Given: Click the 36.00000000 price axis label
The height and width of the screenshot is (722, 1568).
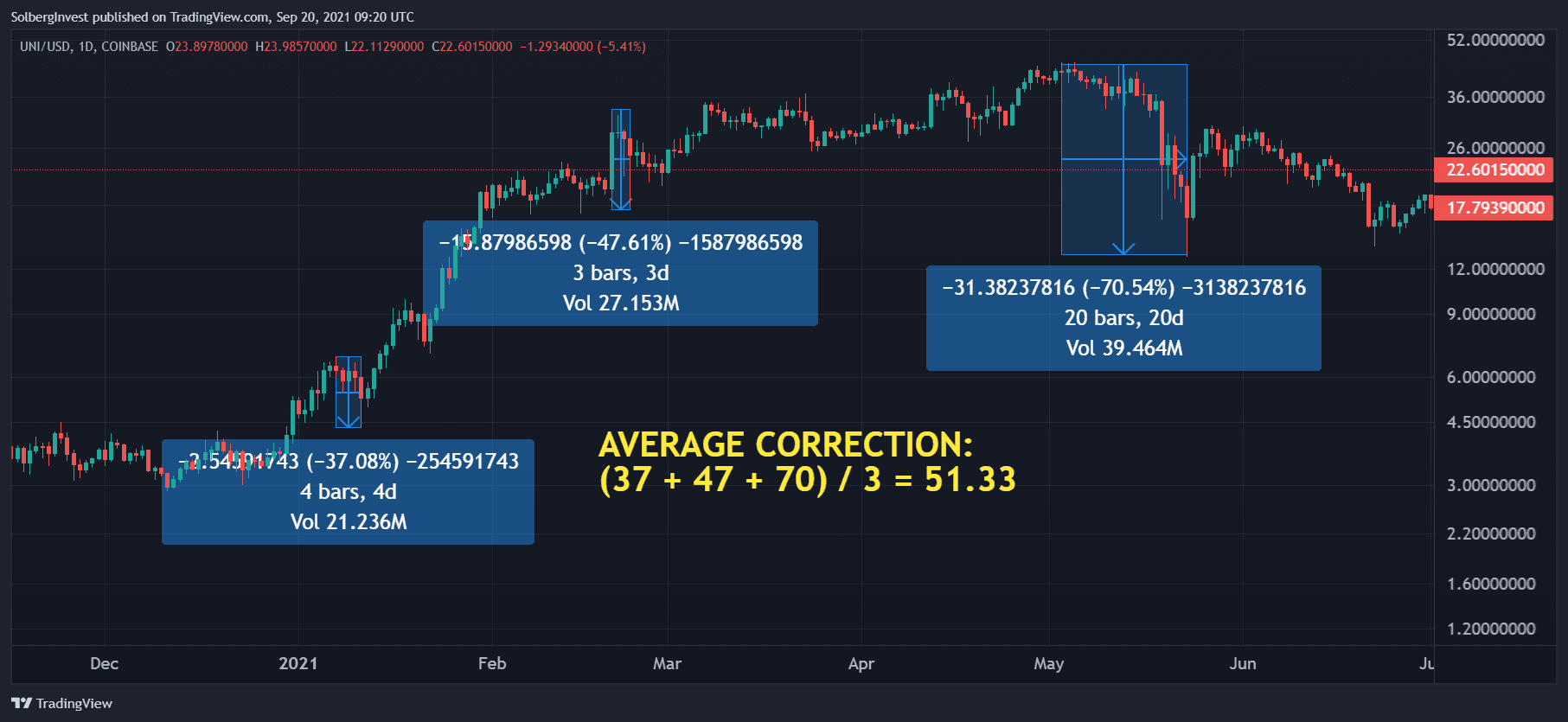Looking at the screenshot, I should pos(1496,97).
